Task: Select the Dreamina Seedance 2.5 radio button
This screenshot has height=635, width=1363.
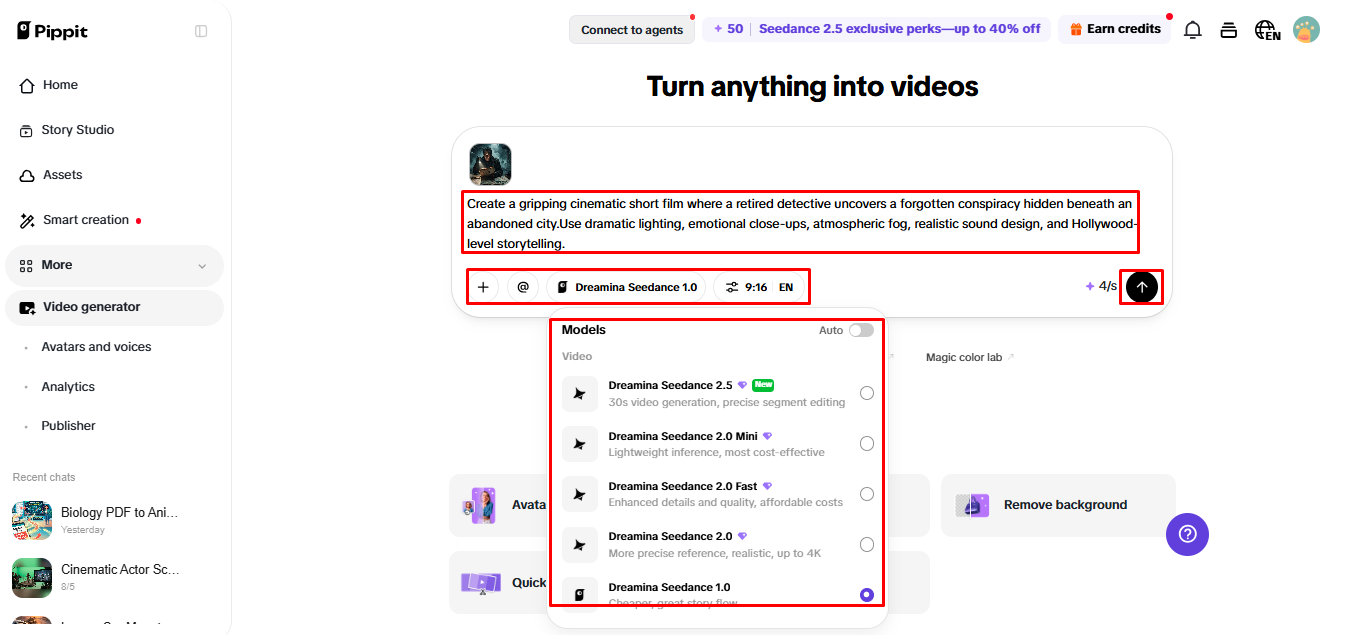Action: (x=867, y=393)
